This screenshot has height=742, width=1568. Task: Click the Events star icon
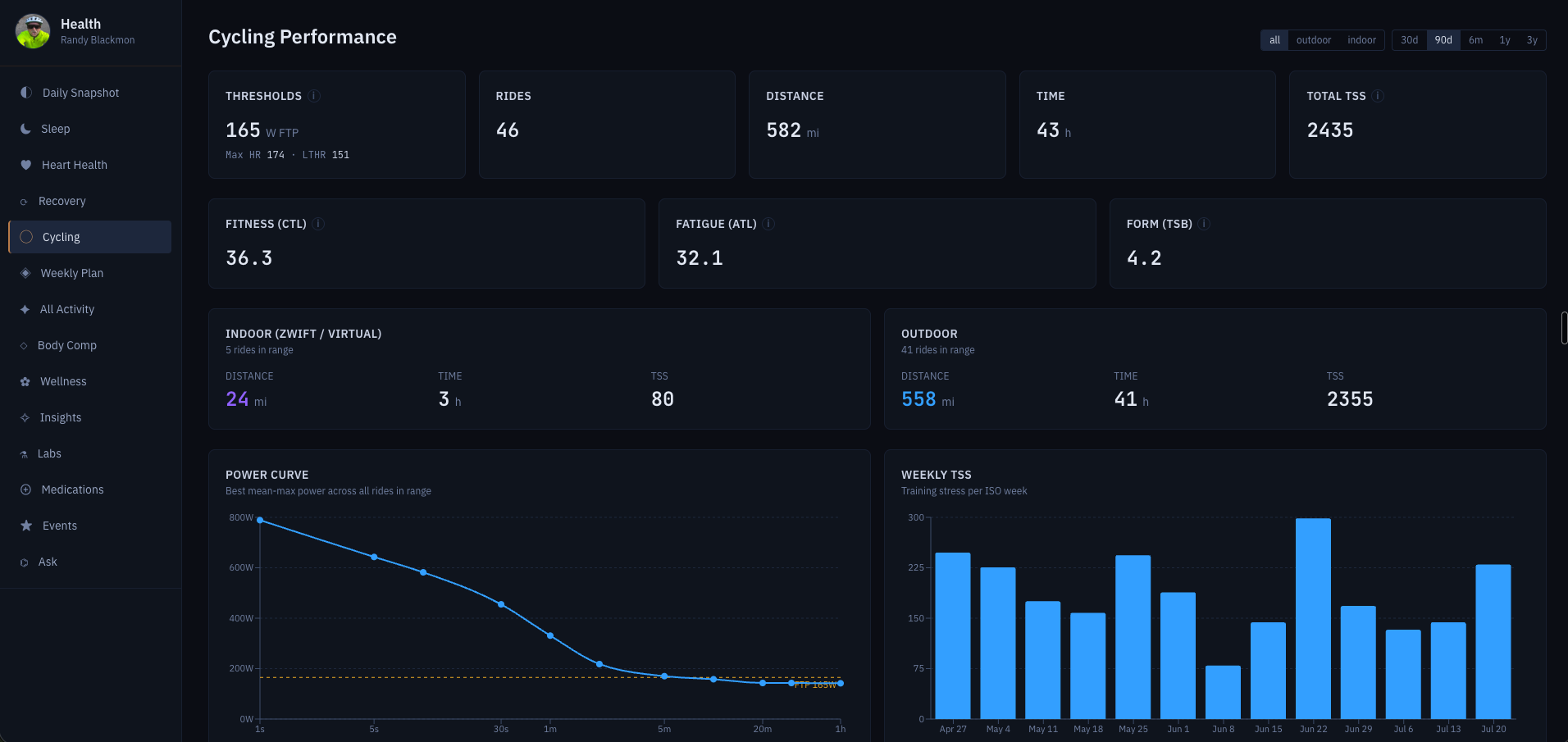pyautogui.click(x=26, y=526)
